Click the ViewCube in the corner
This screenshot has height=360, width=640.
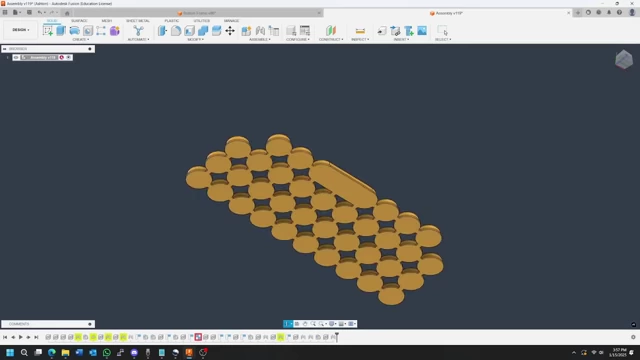(624, 60)
